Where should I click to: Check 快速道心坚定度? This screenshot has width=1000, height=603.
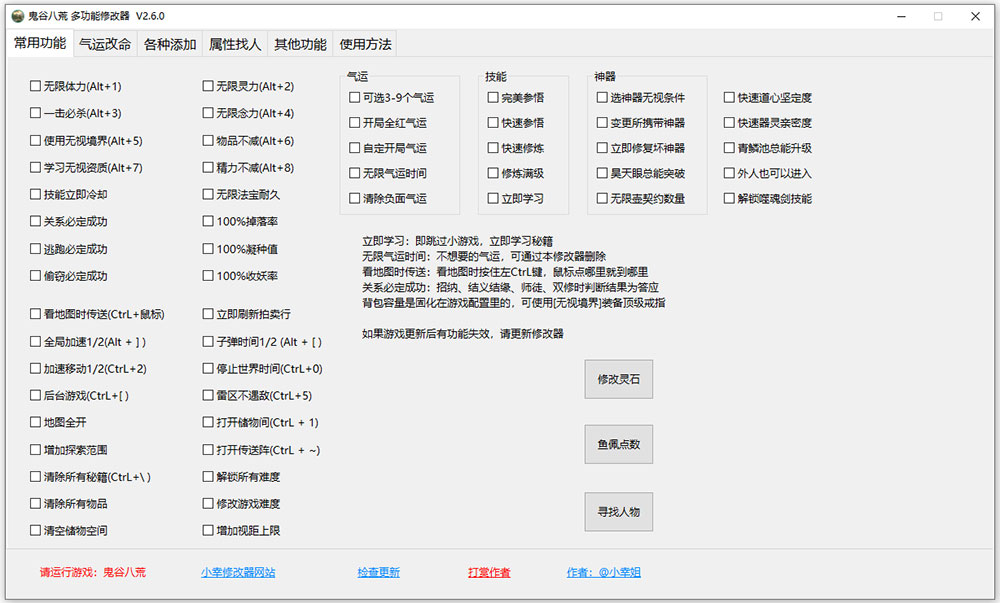point(768,98)
